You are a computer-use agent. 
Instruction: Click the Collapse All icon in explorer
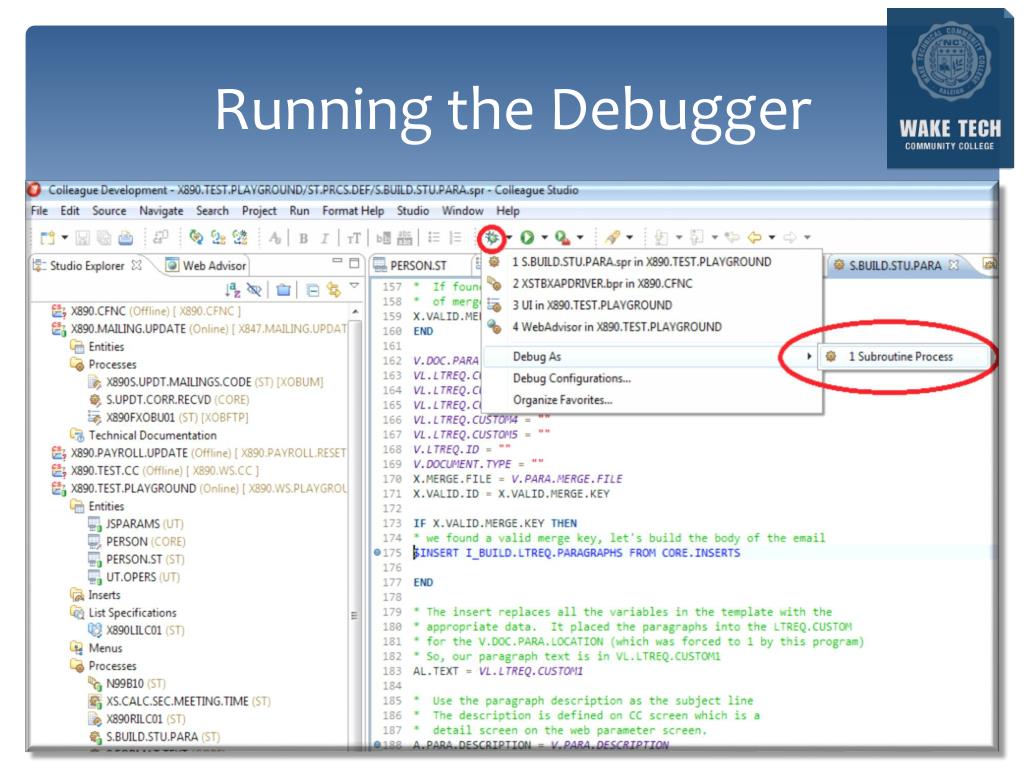click(x=313, y=289)
